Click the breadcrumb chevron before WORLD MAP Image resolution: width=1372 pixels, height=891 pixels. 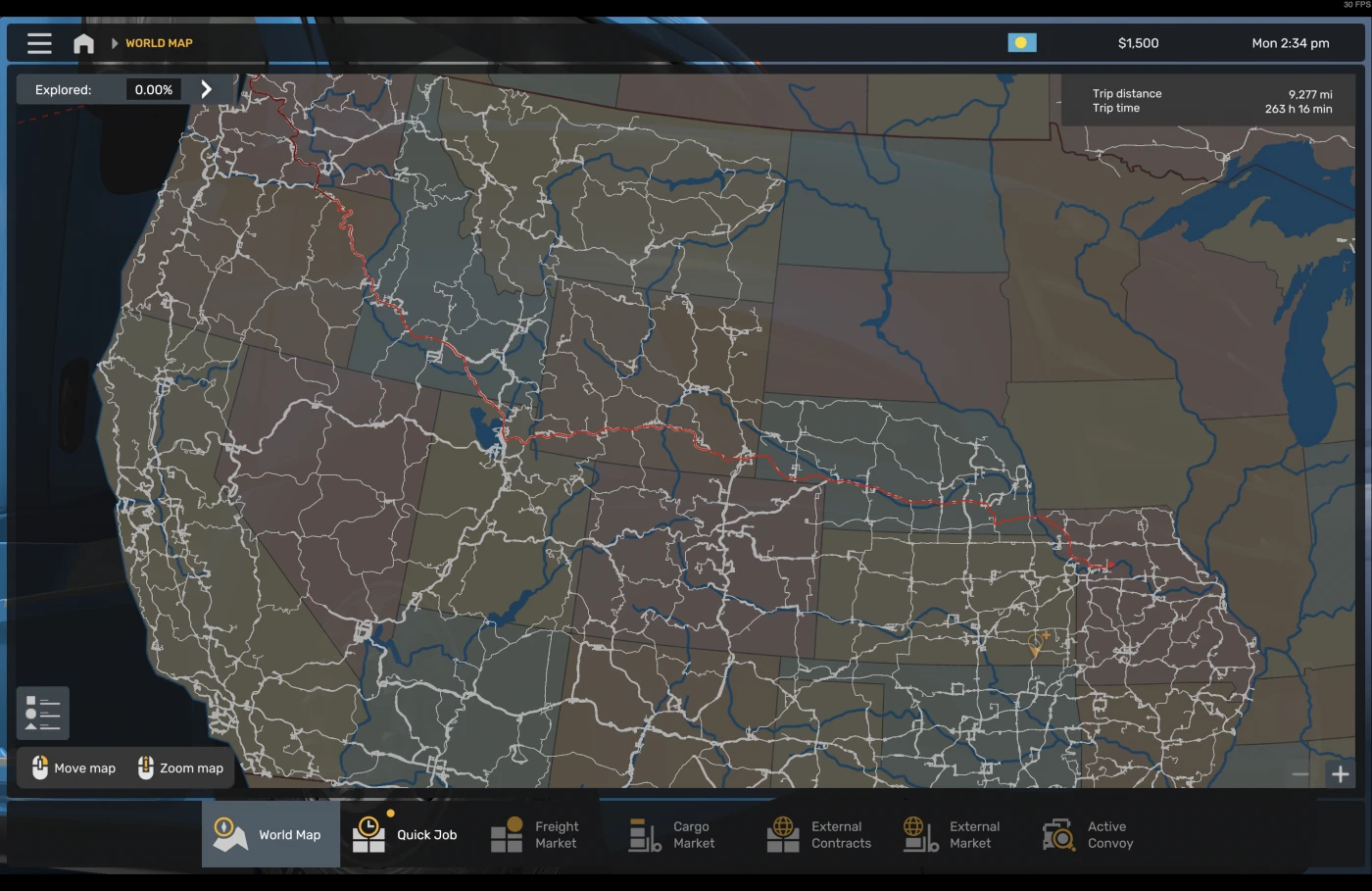click(115, 43)
